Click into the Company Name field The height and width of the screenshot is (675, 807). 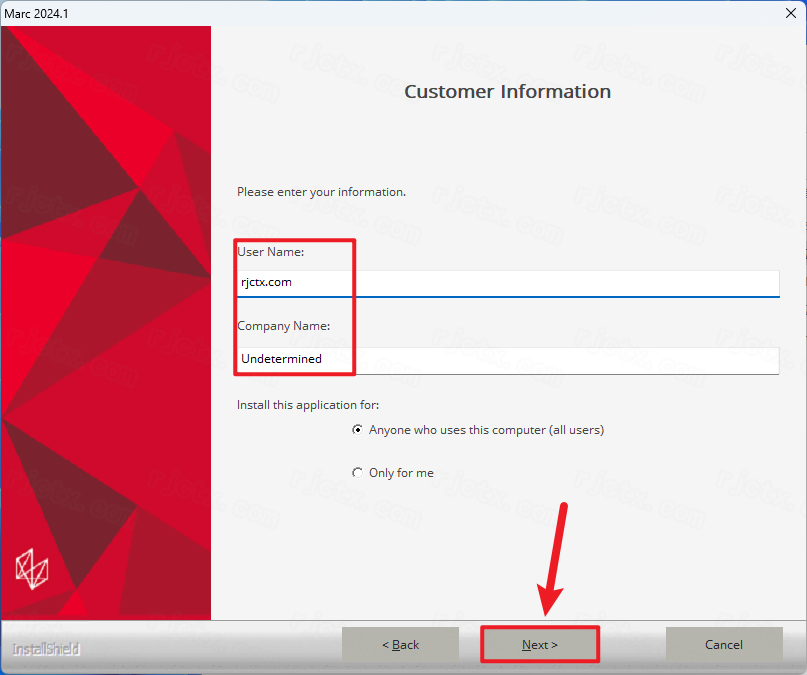[508, 360]
